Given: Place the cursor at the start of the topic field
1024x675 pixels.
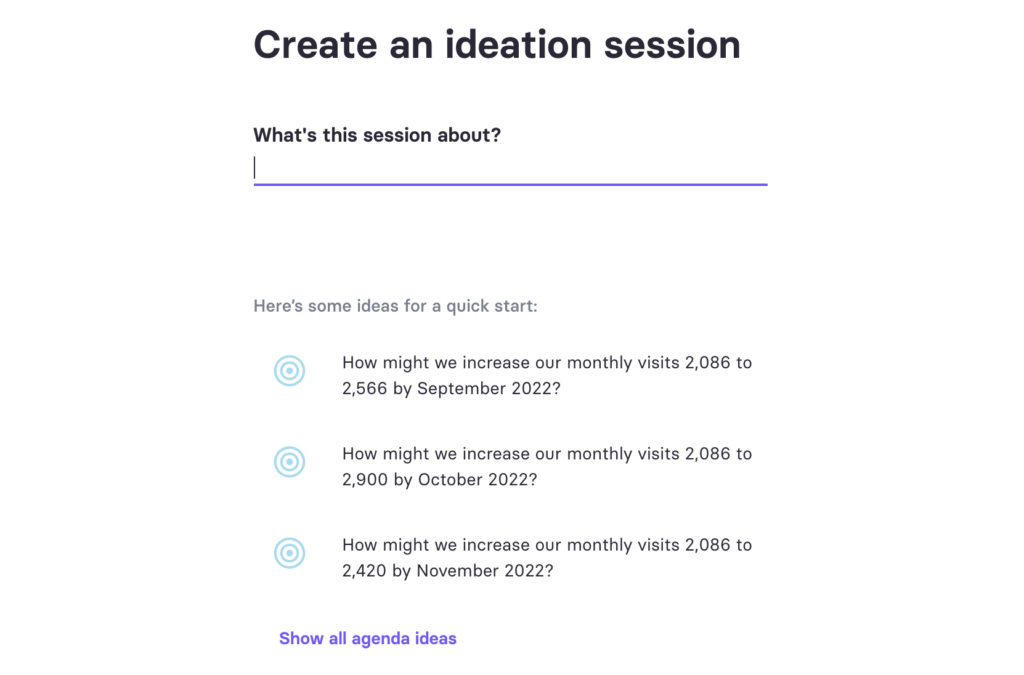Looking at the screenshot, I should 255,168.
